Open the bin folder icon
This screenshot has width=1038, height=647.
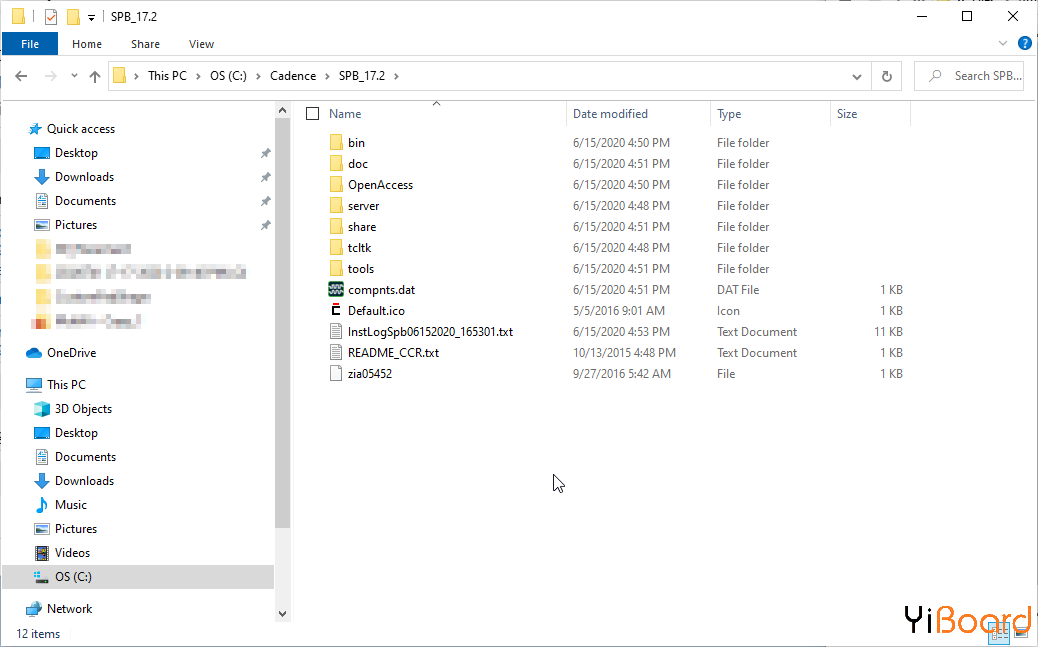(x=336, y=142)
